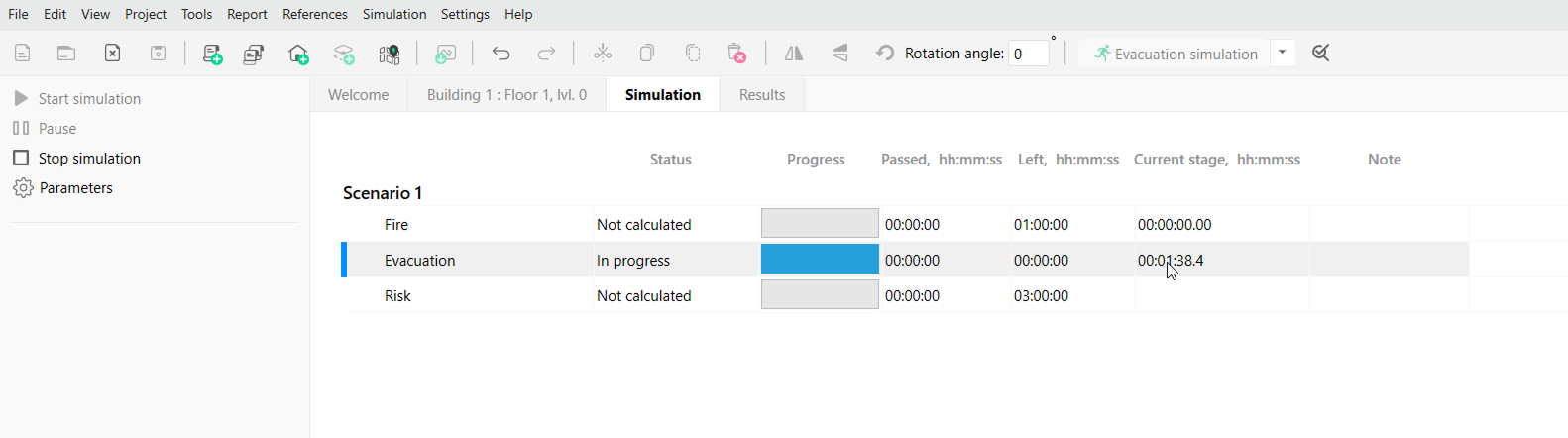Click the Fire current stage 00:00:00.00
This screenshot has width=1568, height=438.
(x=1175, y=224)
